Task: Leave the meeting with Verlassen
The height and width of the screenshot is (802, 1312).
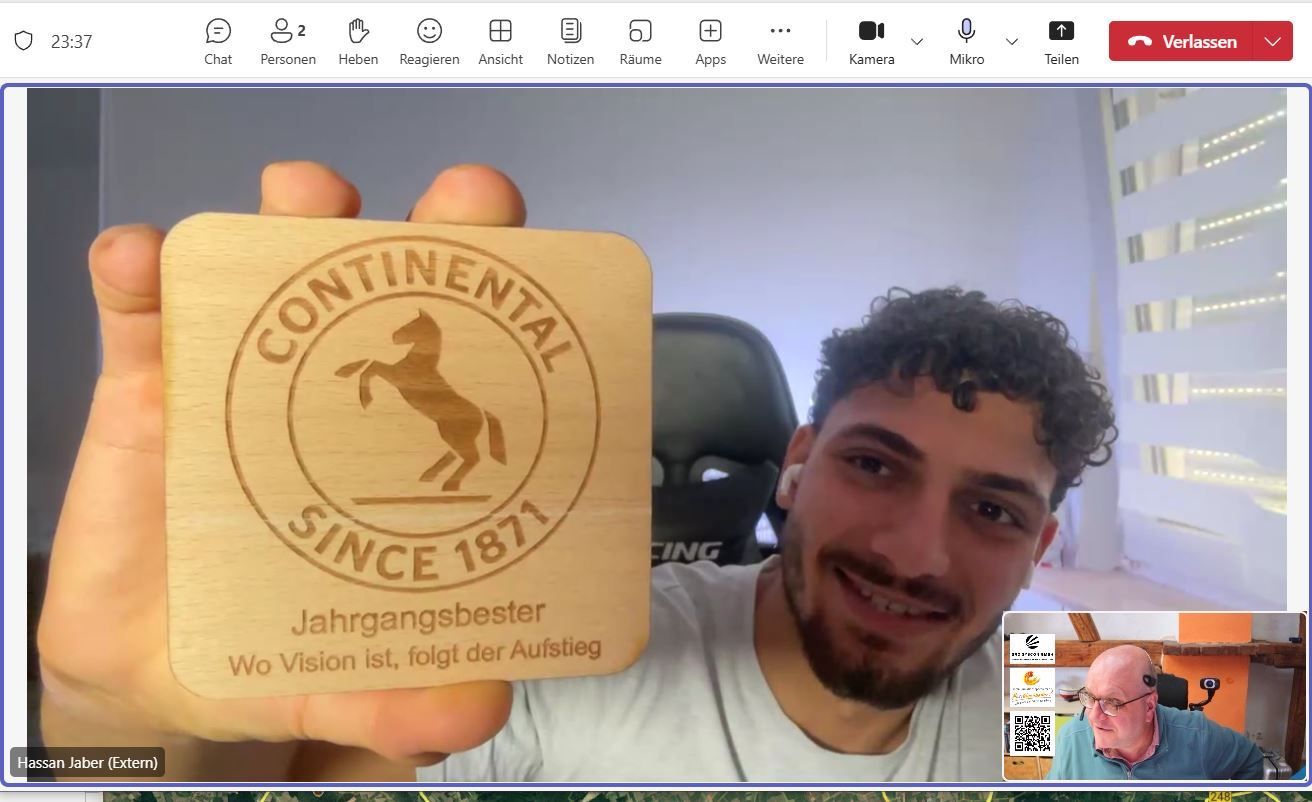Action: coord(1182,42)
